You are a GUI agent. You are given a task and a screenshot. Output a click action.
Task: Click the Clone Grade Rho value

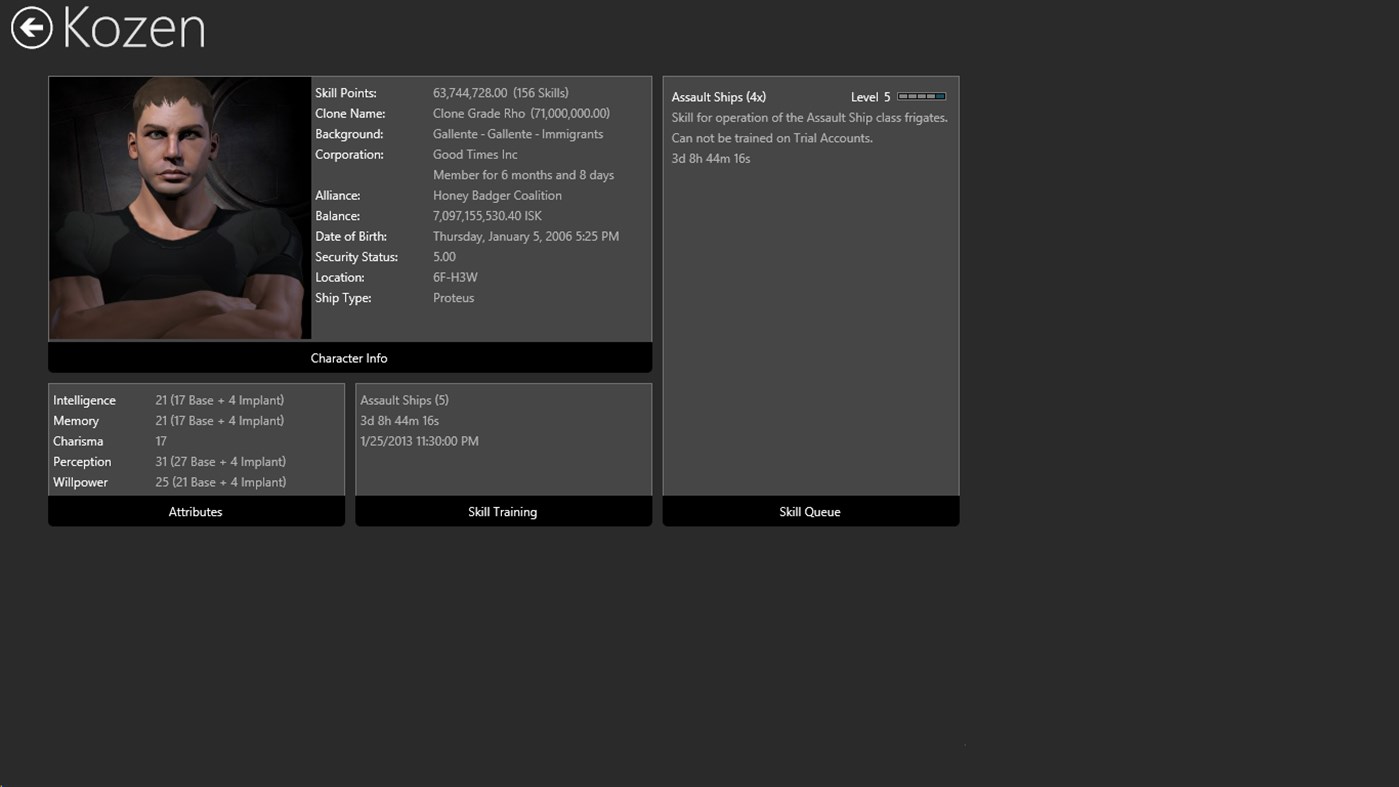point(521,113)
